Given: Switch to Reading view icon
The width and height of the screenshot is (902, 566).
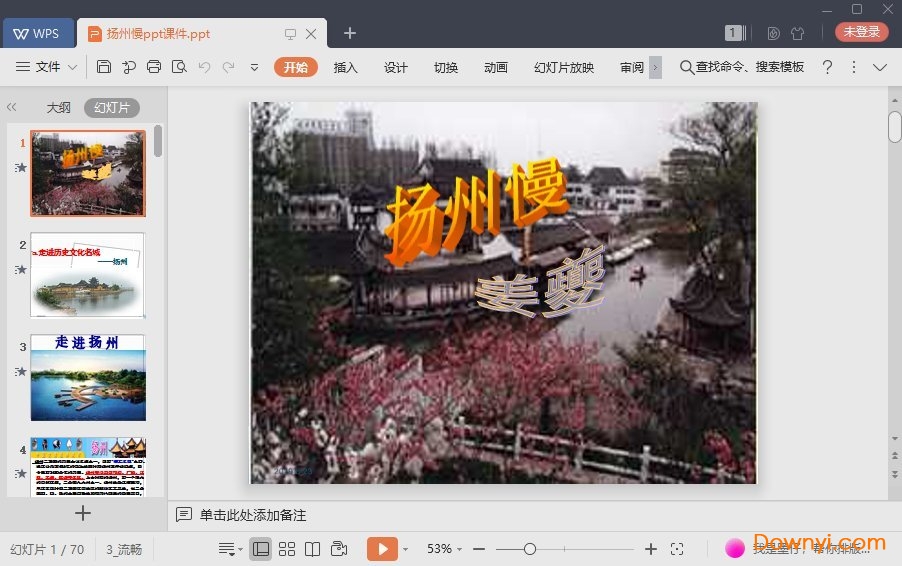Looking at the screenshot, I should (x=312, y=549).
